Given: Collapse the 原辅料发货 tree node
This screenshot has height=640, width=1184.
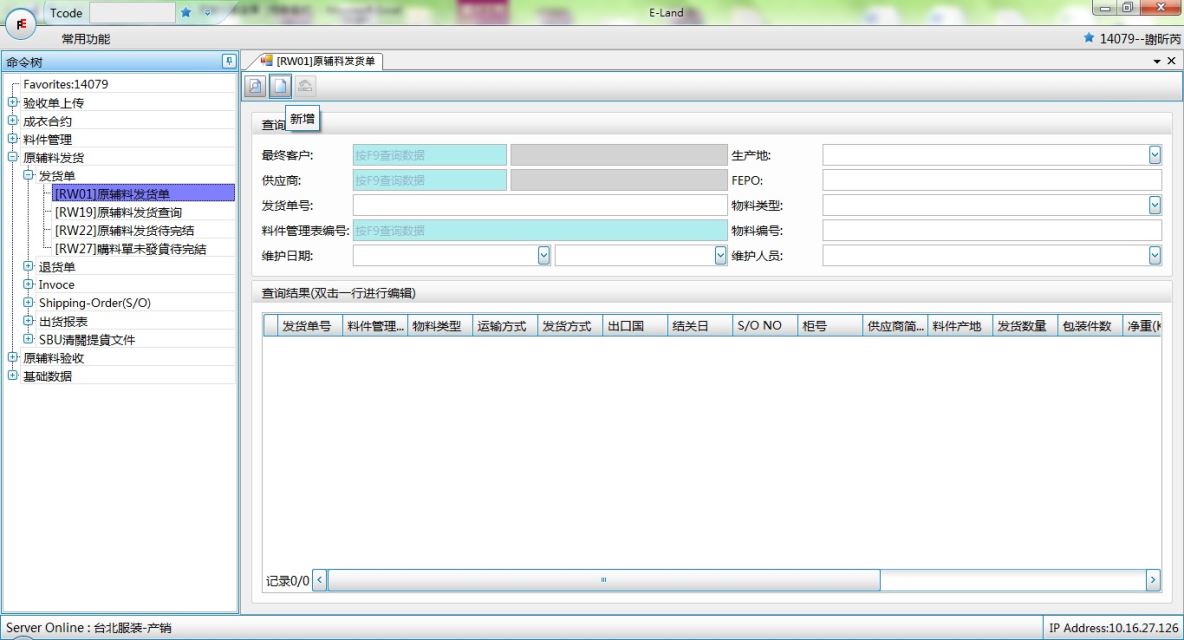Looking at the screenshot, I should [12, 158].
